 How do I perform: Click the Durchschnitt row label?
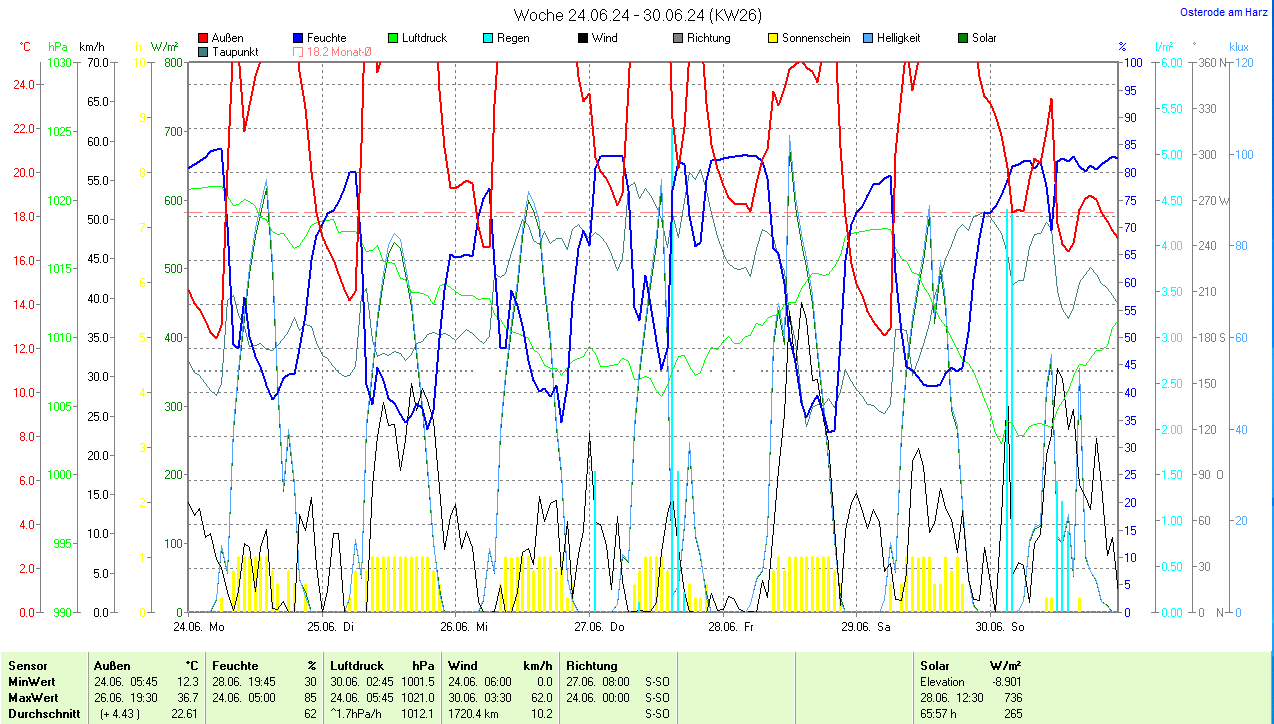(x=41, y=714)
